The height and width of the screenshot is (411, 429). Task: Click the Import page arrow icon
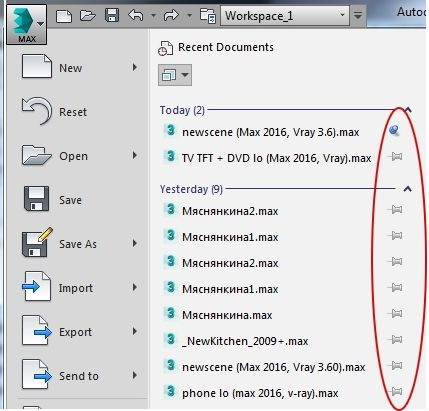tap(36, 286)
